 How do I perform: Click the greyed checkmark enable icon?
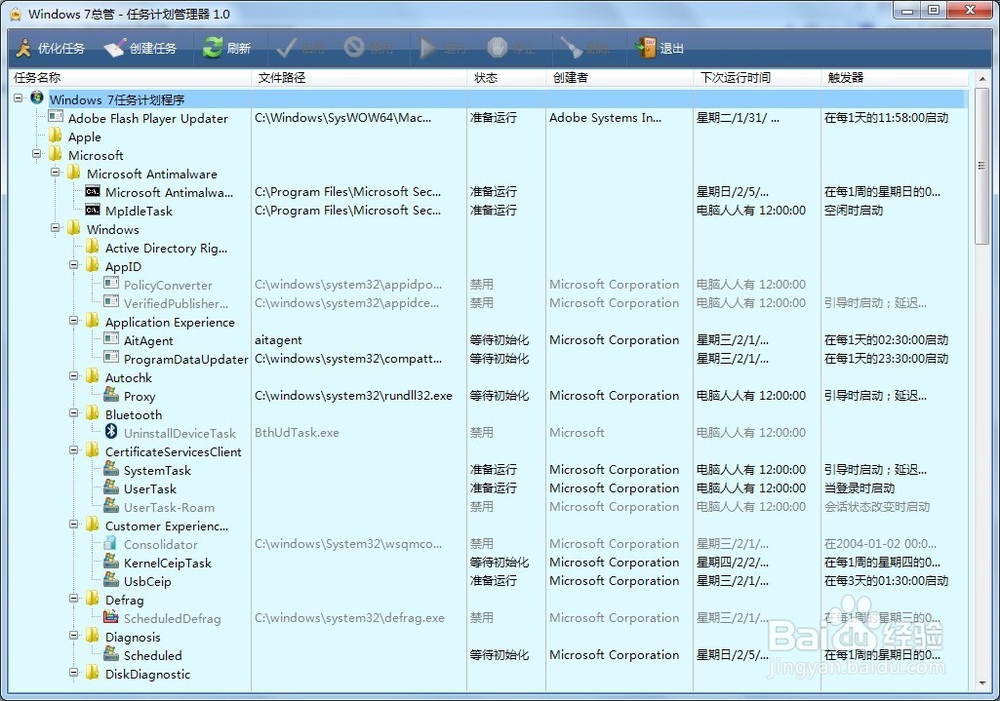coord(286,48)
